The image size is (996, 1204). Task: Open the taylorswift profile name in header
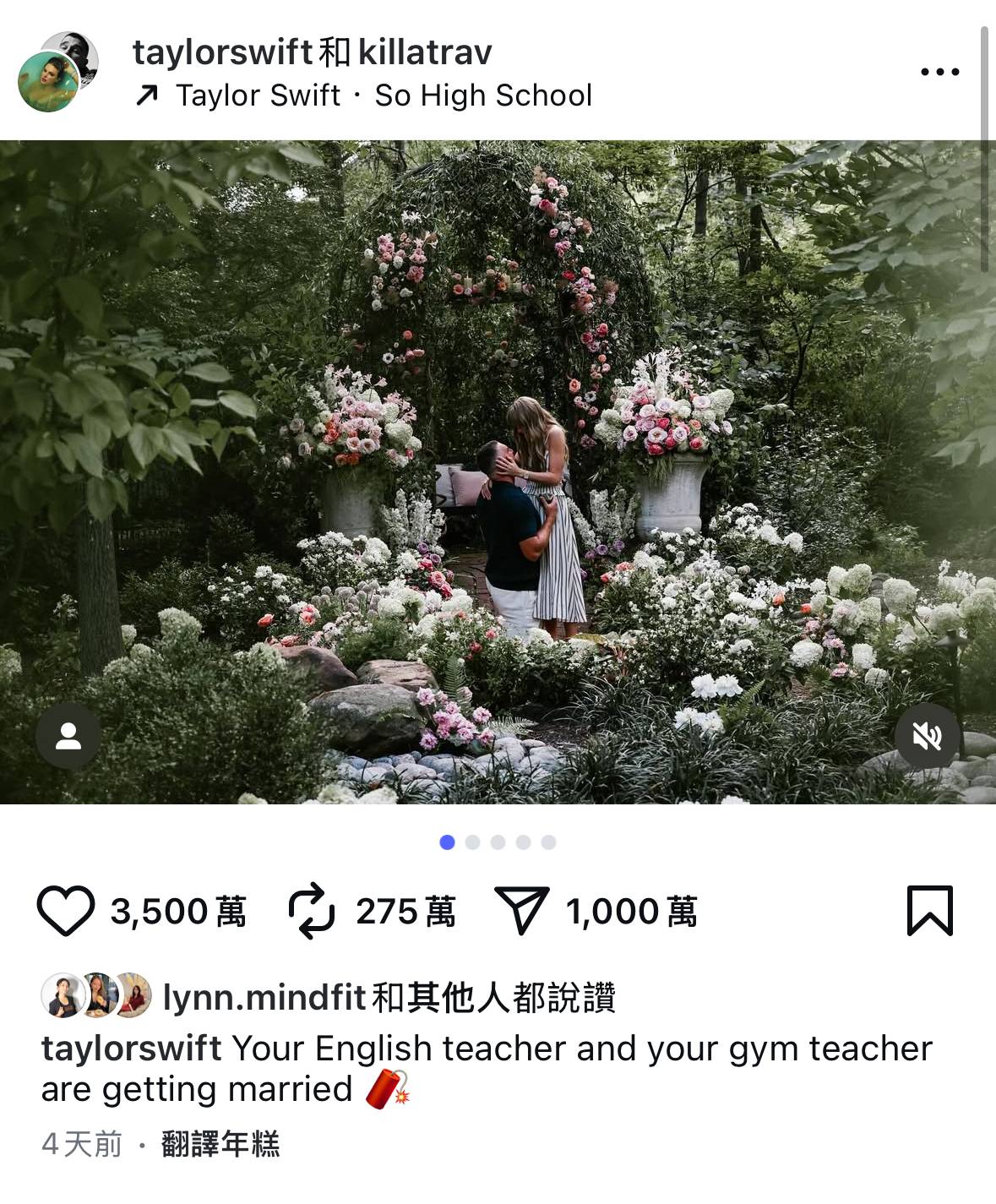222,52
